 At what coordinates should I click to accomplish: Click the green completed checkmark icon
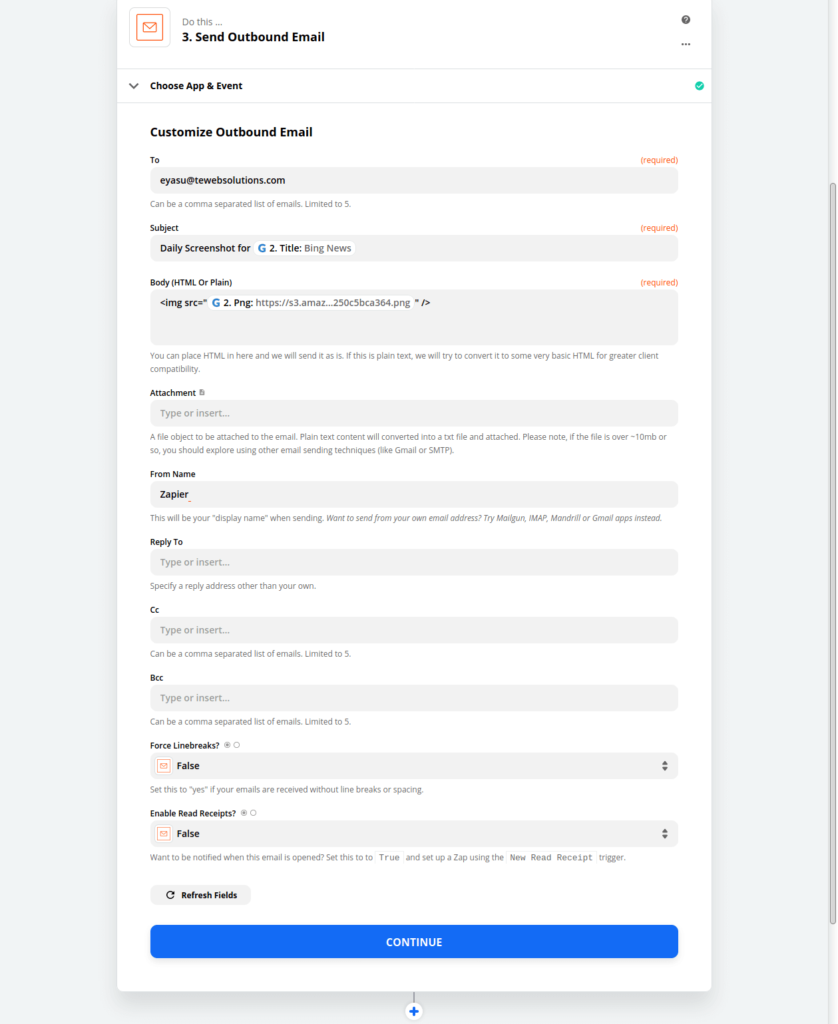tap(699, 86)
